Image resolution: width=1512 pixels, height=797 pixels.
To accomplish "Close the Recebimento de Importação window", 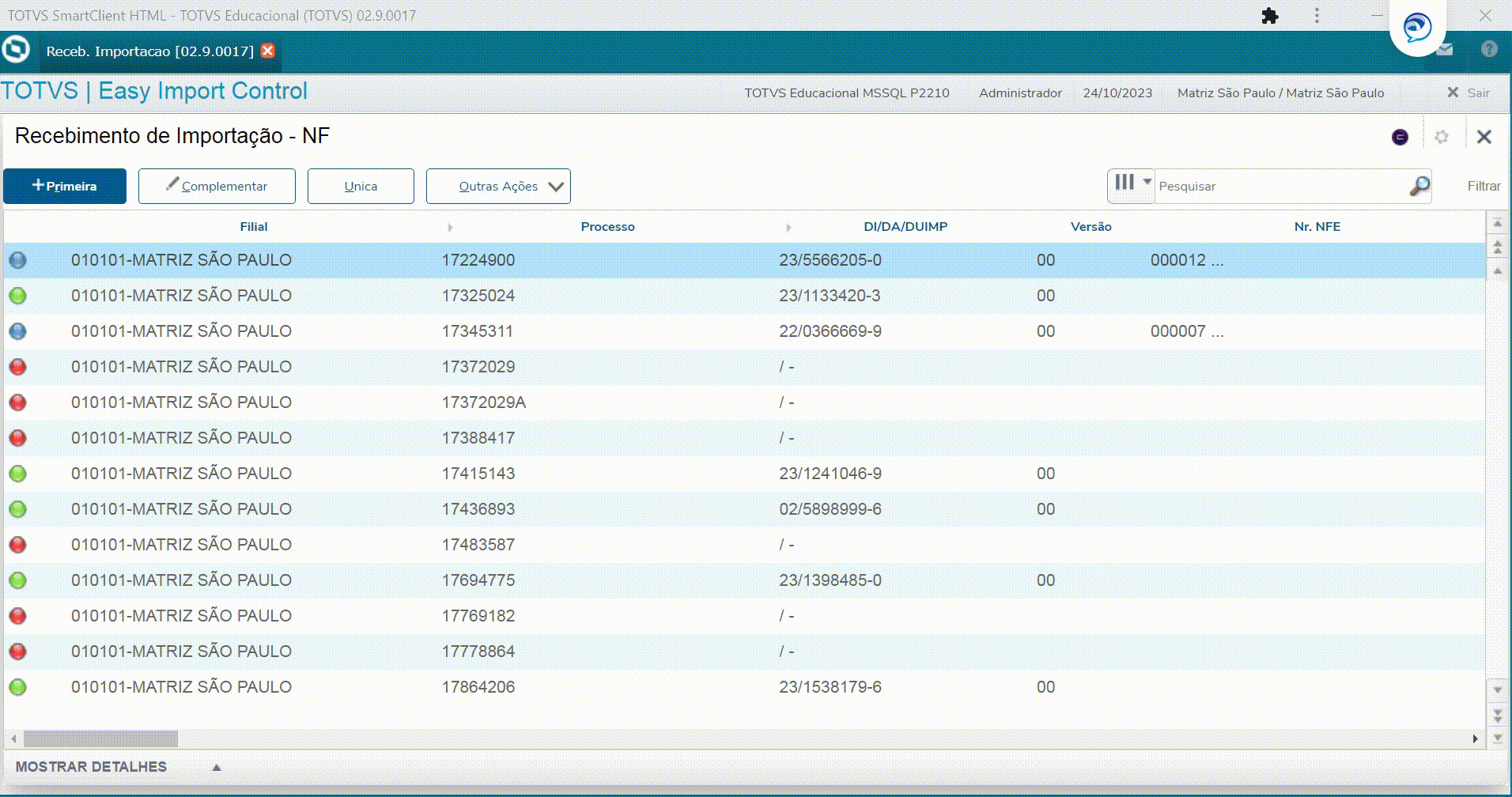I will [1484, 137].
